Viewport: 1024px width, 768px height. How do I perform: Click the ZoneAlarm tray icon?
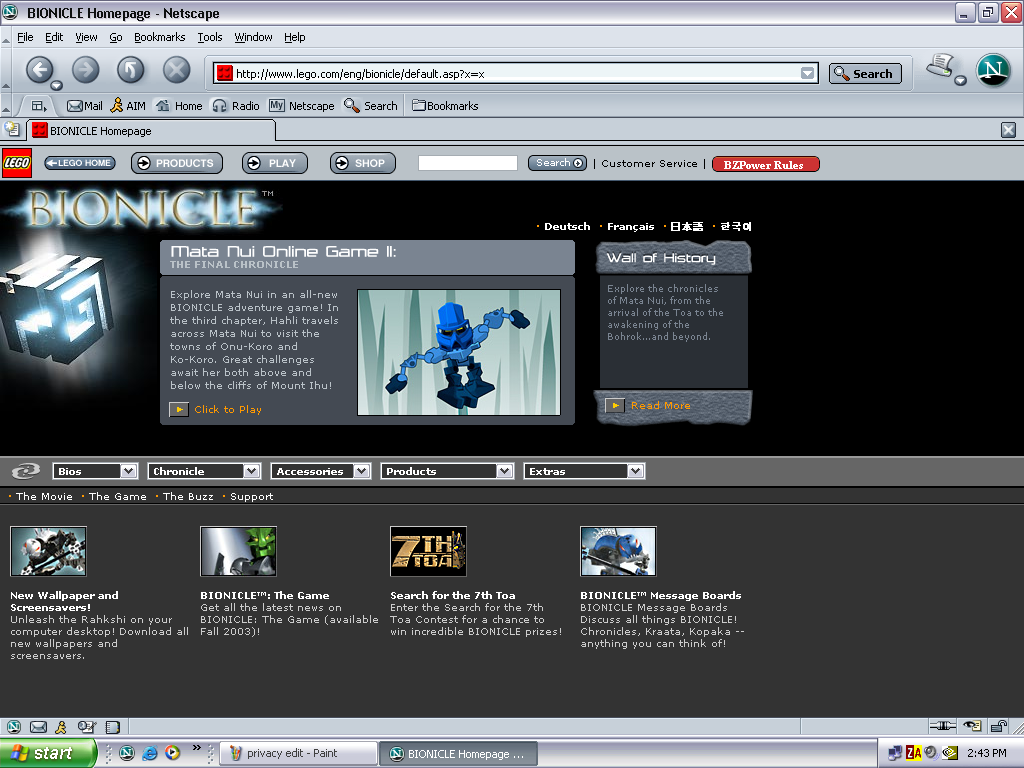click(913, 753)
